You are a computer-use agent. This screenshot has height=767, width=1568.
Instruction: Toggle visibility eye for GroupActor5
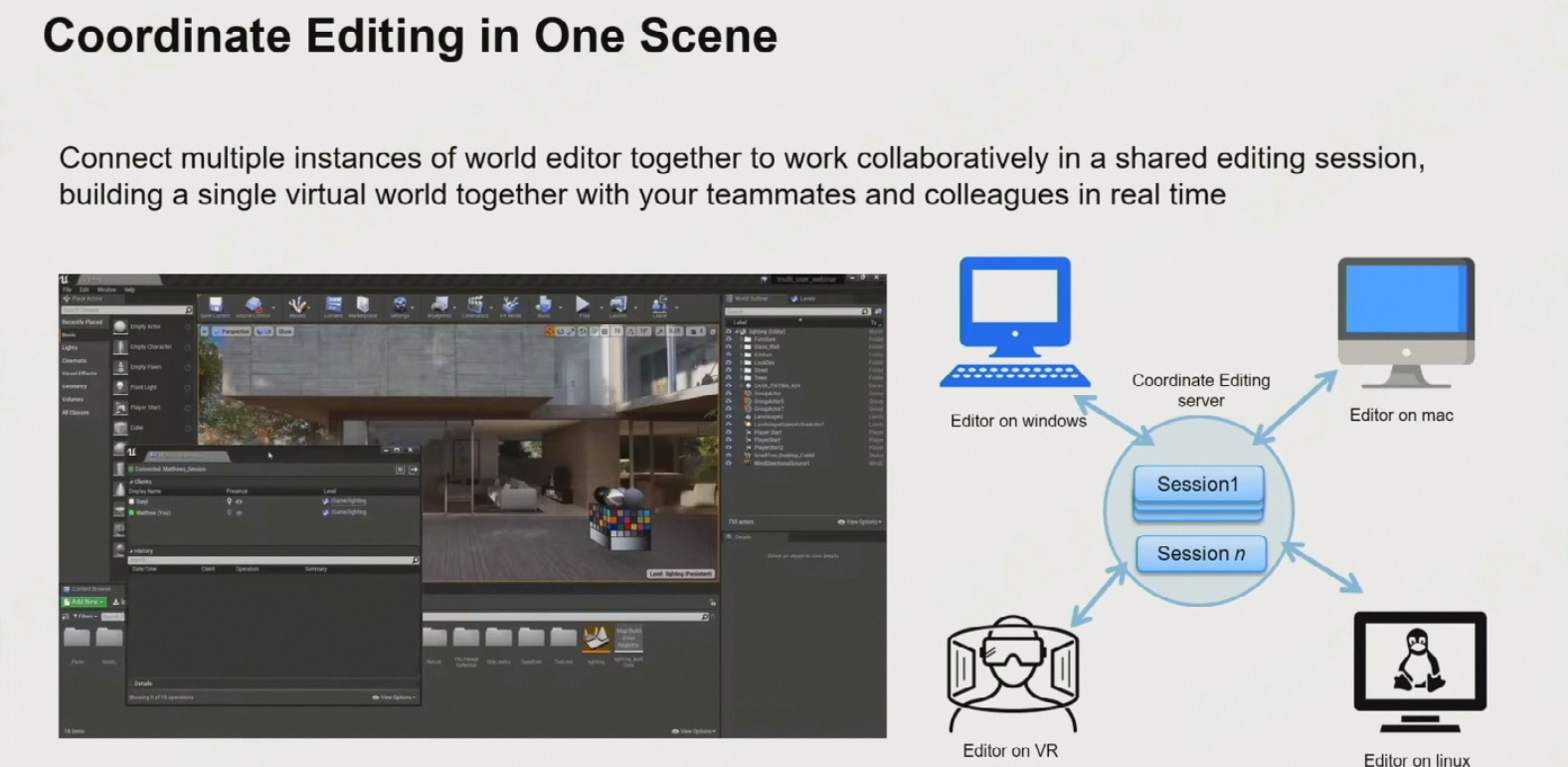pyautogui.click(x=729, y=401)
